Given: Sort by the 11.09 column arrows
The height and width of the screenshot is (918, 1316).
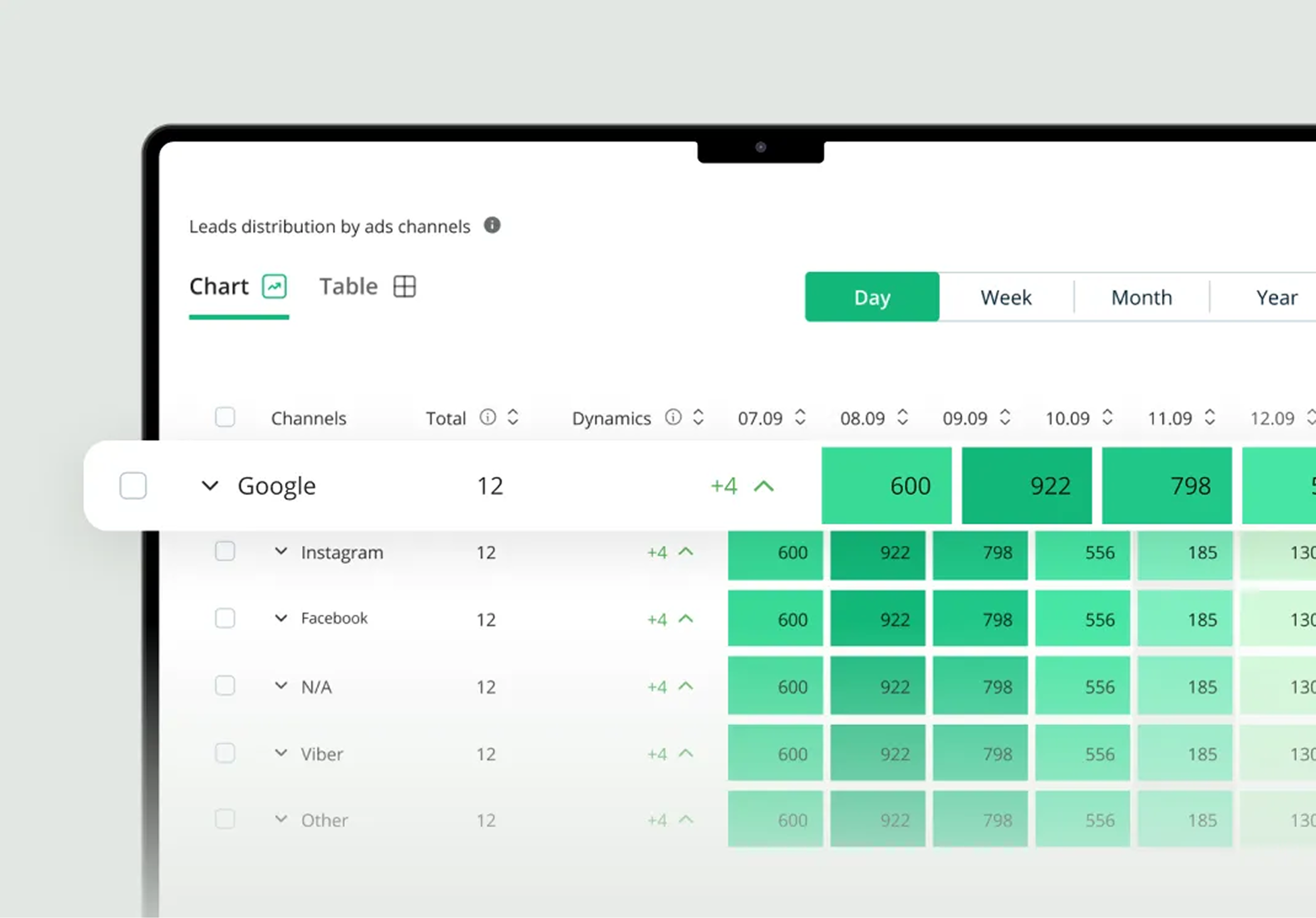Looking at the screenshot, I should click(1210, 417).
